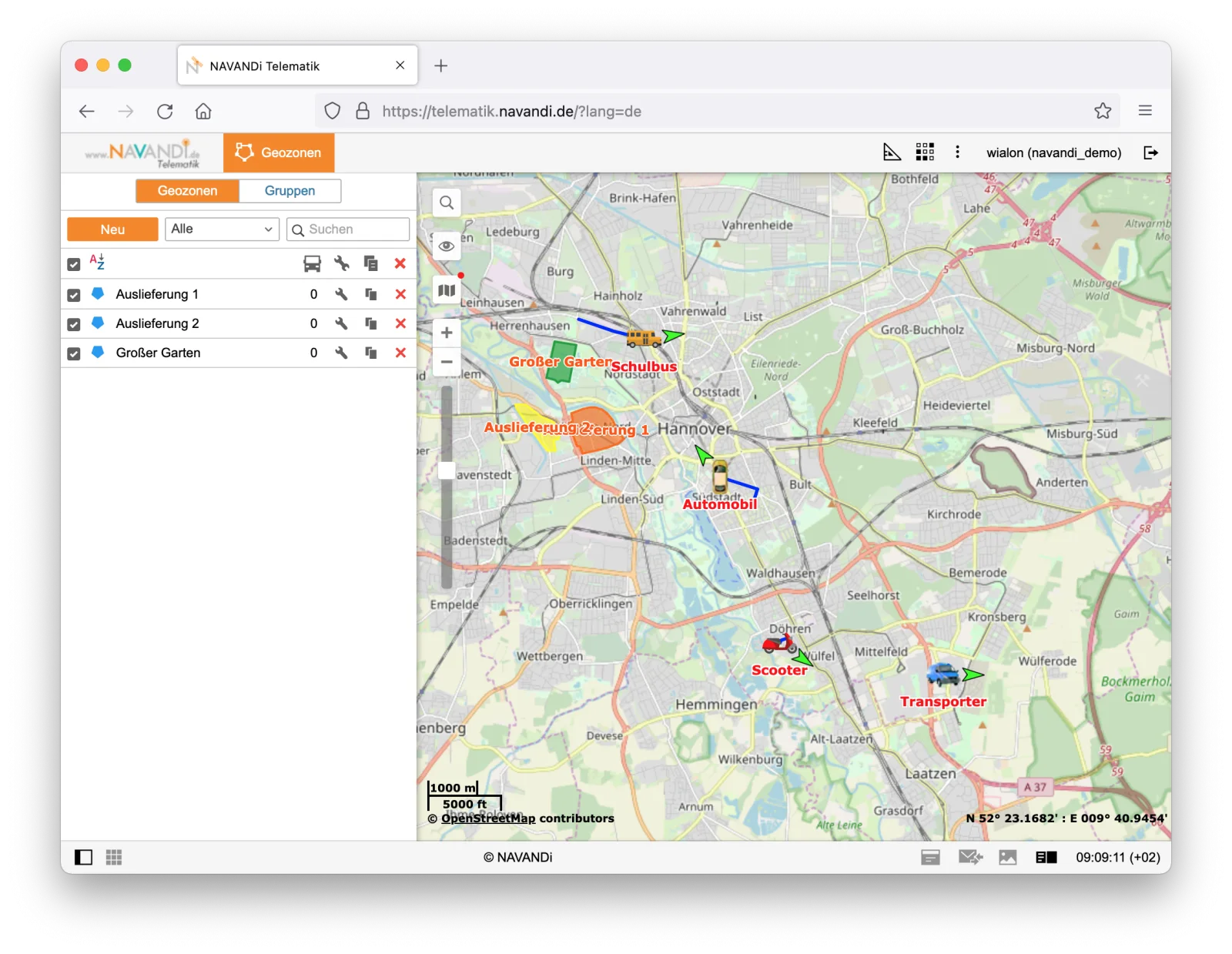Select the Transporter vehicle on the map
The image size is (1232, 954).
click(x=943, y=674)
